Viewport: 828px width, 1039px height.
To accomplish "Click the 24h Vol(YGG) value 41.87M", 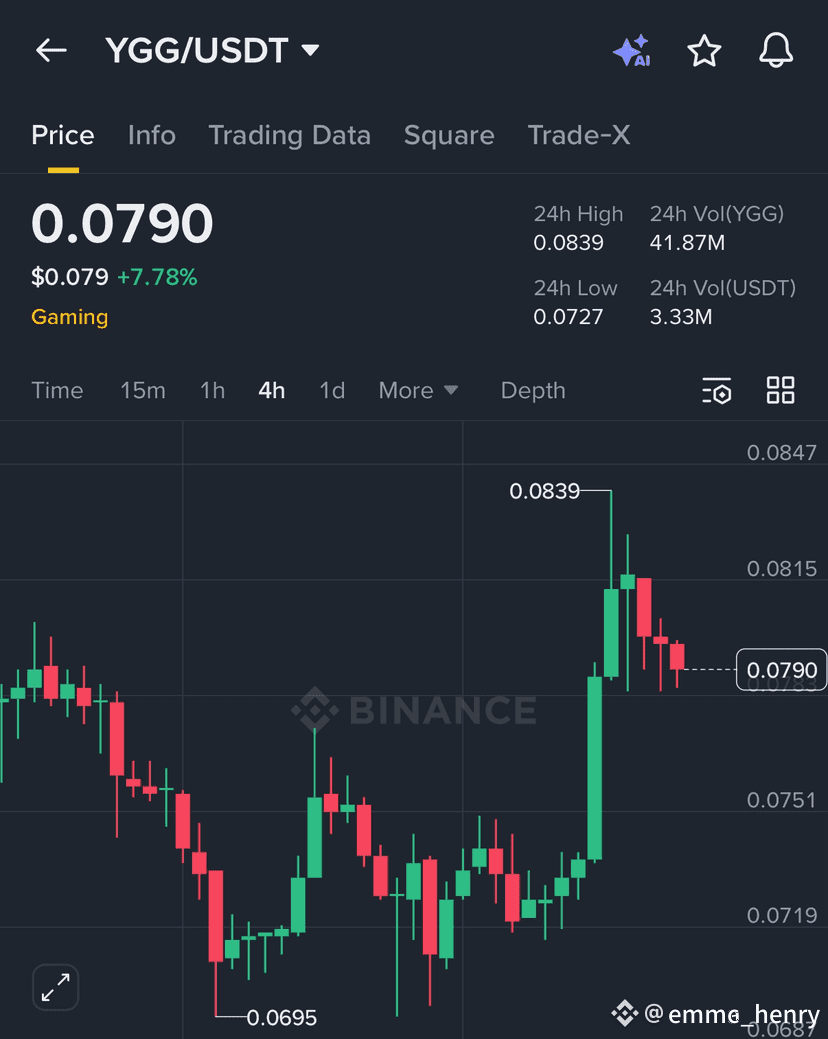I will pos(687,243).
